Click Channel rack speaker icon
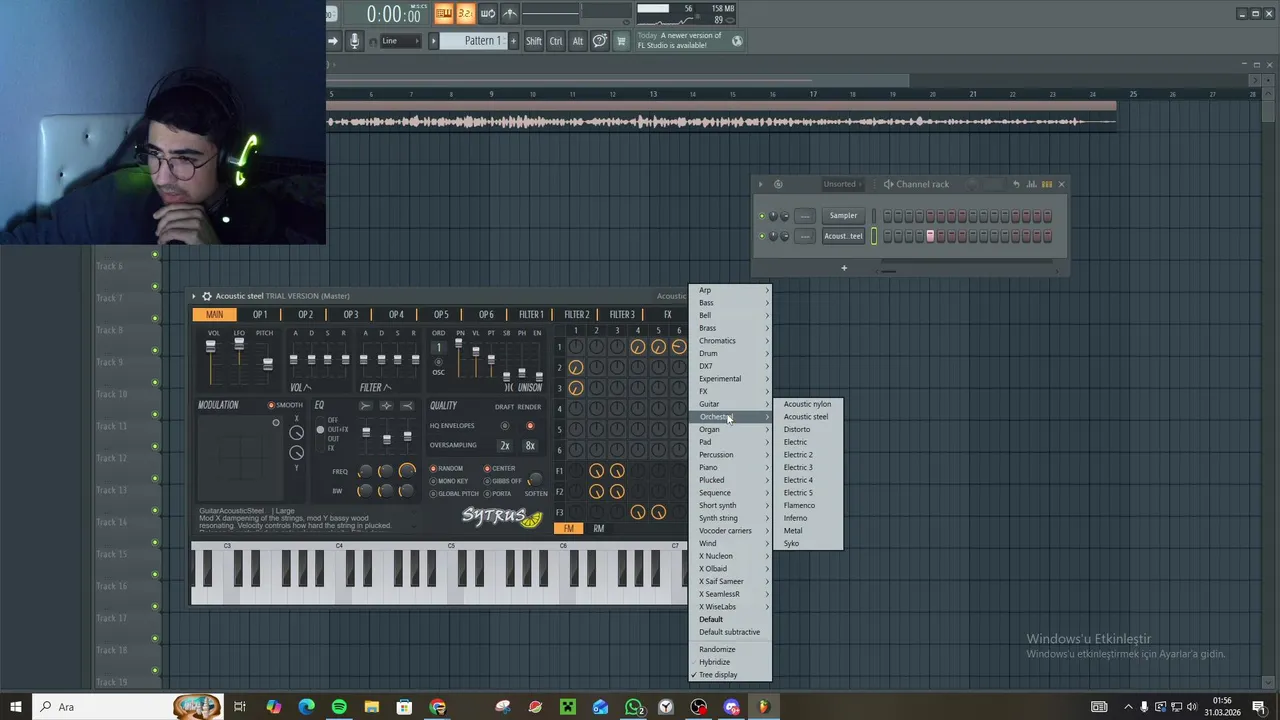The width and height of the screenshot is (1280, 720). pos(888,184)
